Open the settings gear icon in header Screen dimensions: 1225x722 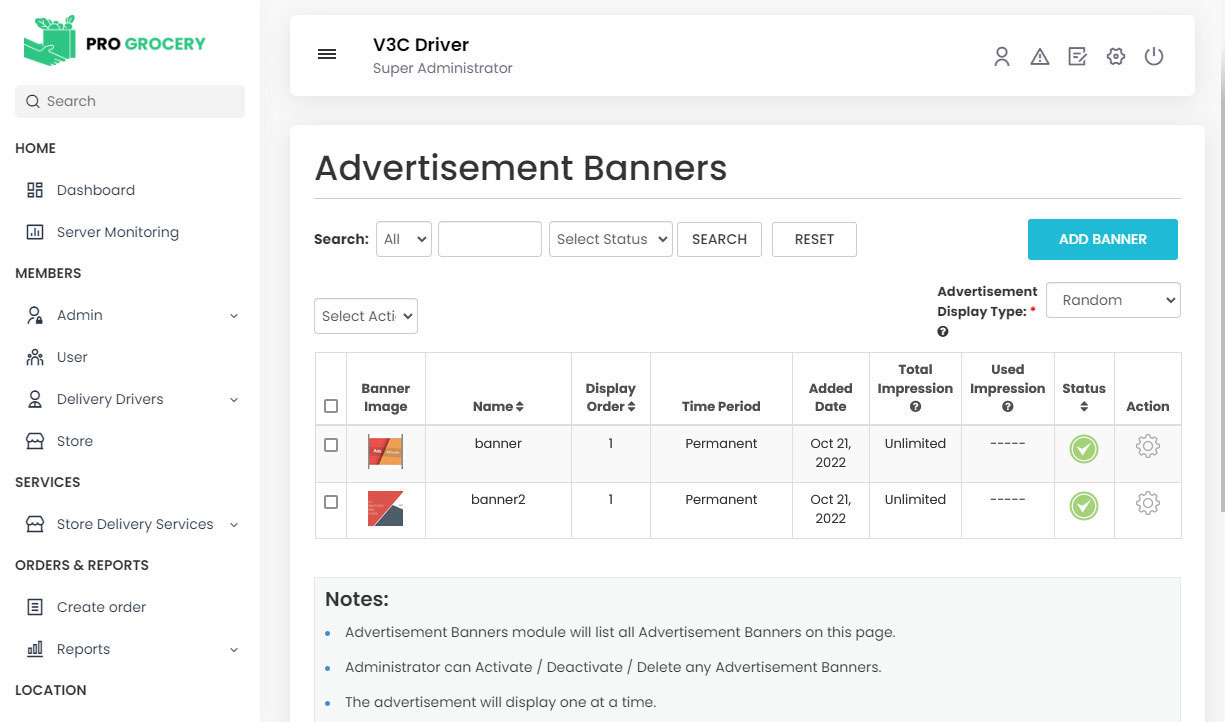pos(1116,57)
